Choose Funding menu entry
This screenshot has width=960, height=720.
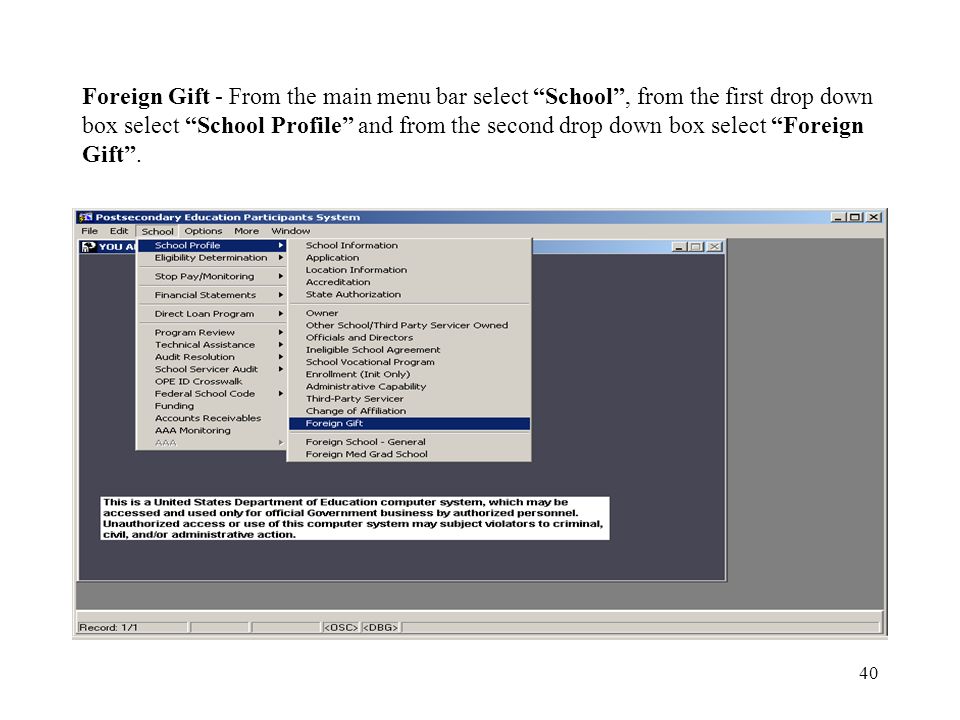point(211,406)
